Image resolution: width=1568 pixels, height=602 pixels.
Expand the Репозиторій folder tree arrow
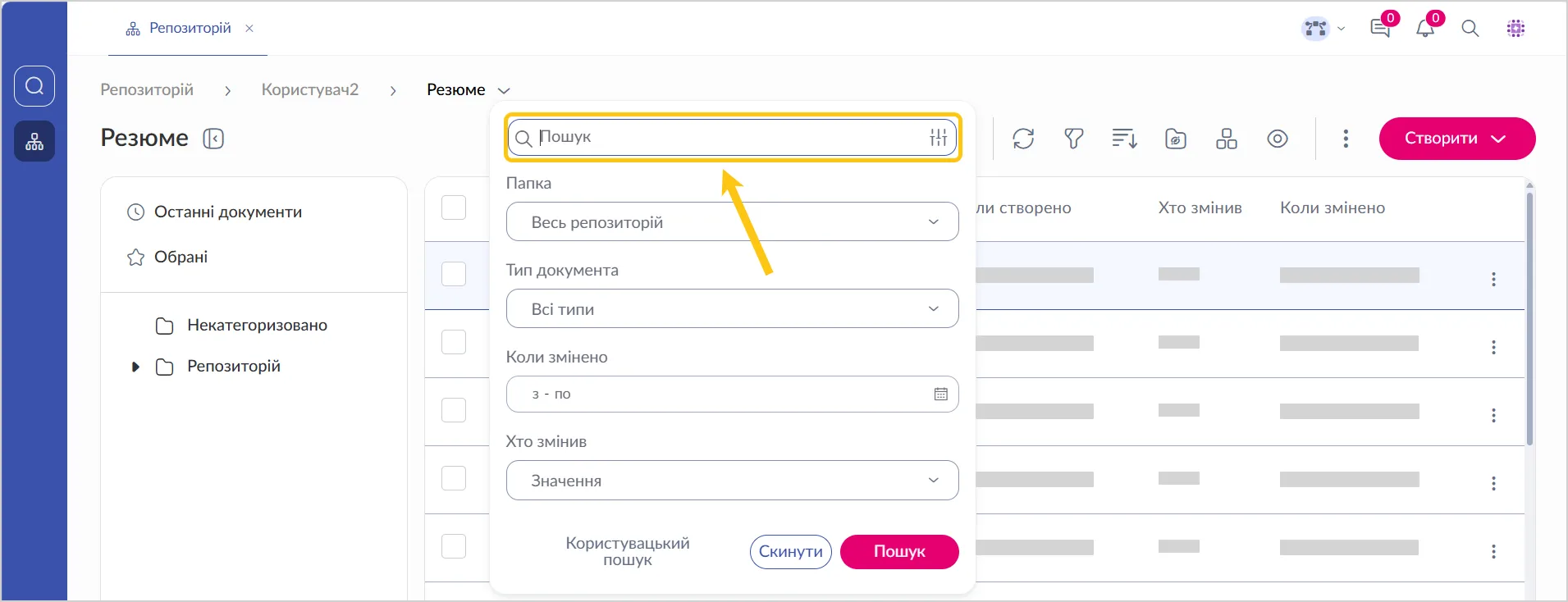pyautogui.click(x=135, y=367)
